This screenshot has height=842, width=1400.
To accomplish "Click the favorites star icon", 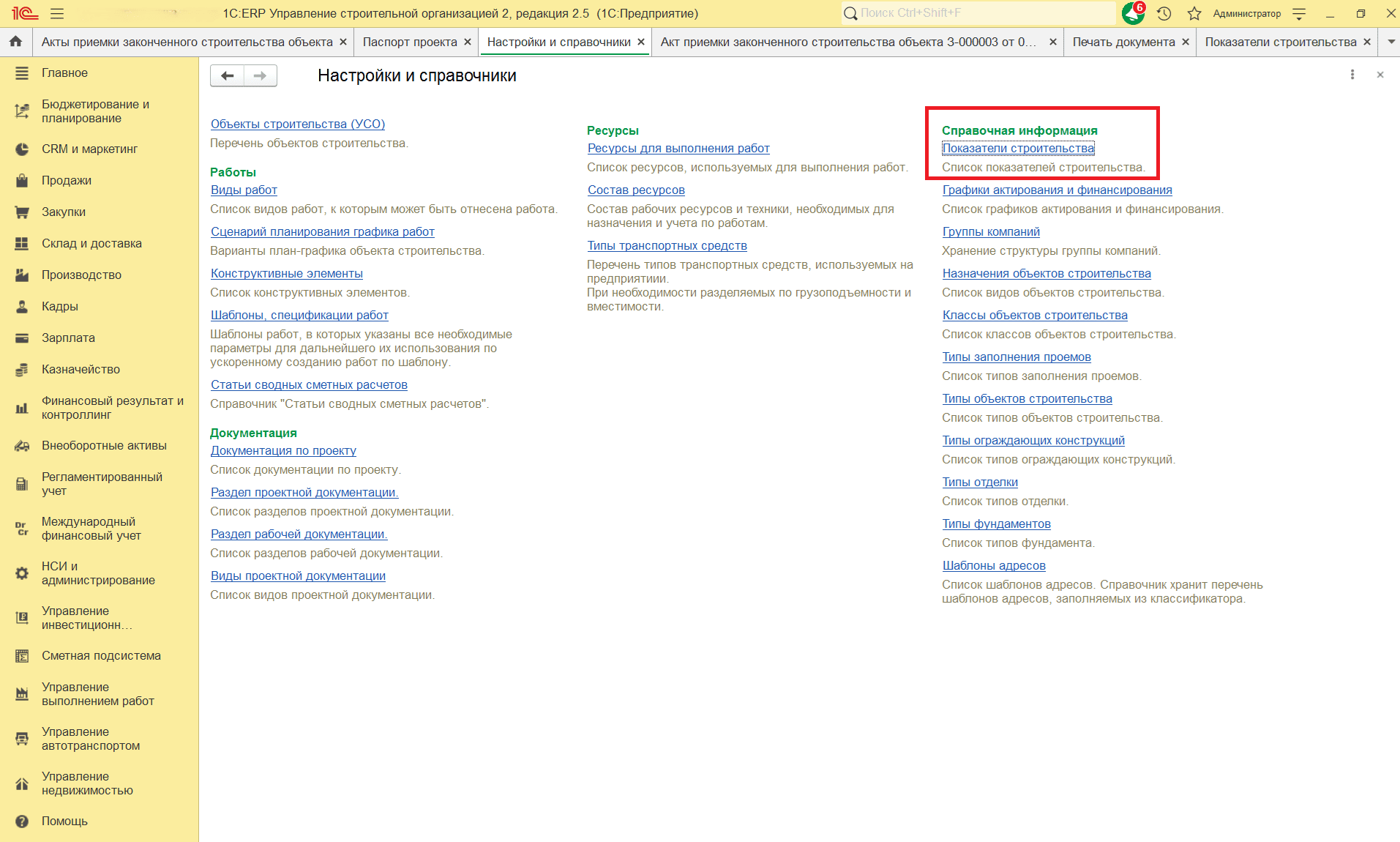I will (1194, 13).
